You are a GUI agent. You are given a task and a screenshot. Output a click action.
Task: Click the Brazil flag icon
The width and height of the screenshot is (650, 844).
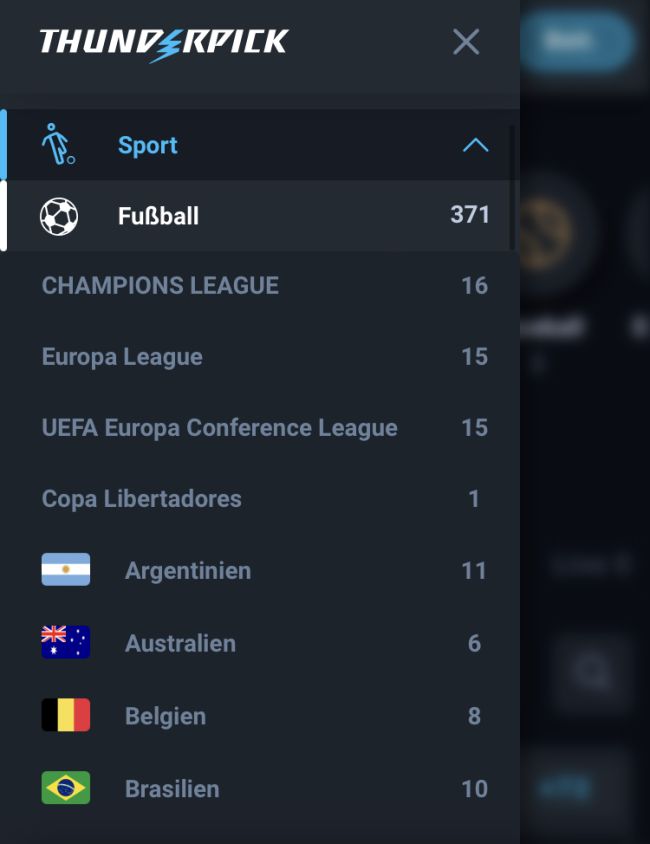coord(66,788)
